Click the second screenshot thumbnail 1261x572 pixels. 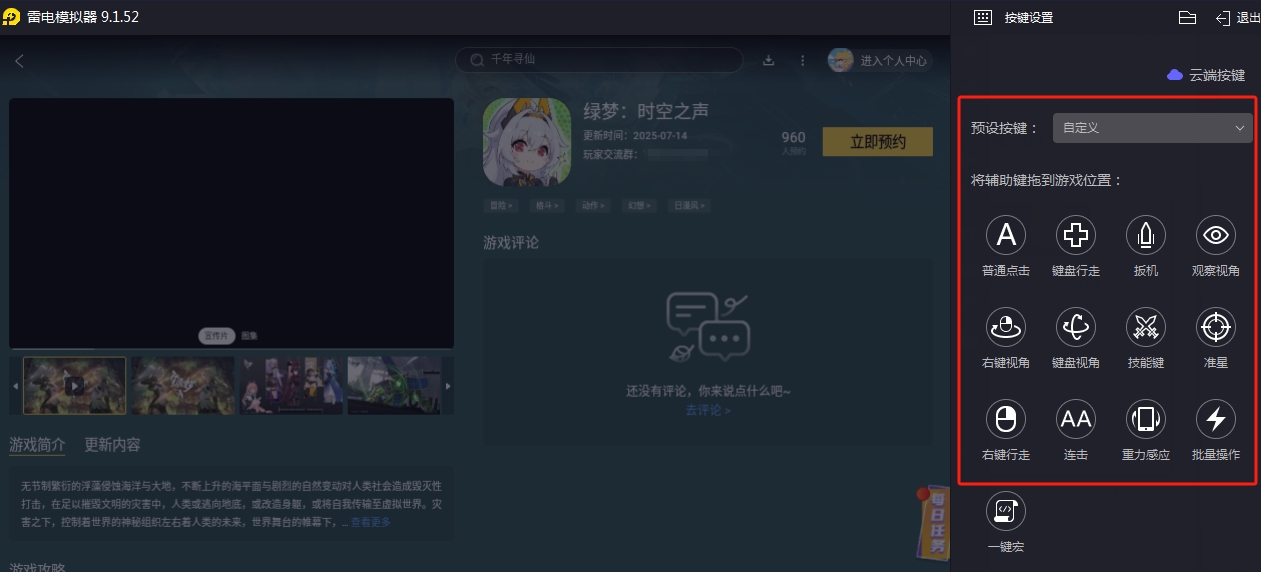coord(182,385)
